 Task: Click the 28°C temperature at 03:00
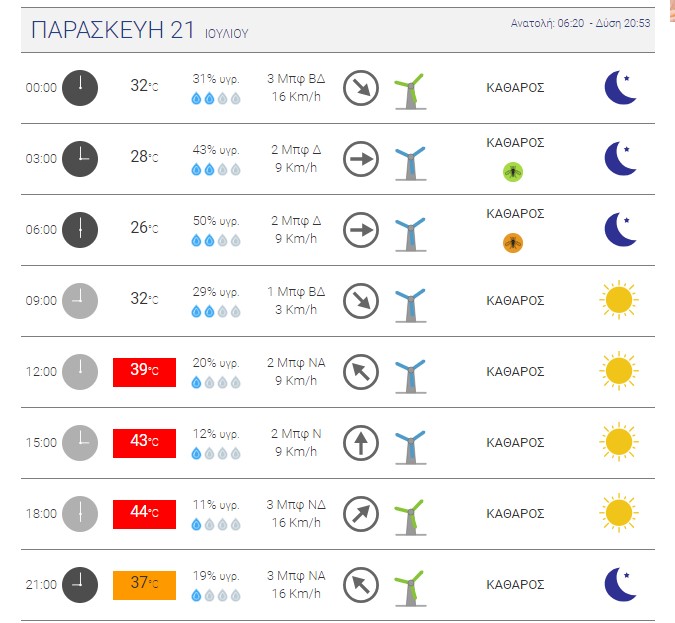(x=144, y=157)
